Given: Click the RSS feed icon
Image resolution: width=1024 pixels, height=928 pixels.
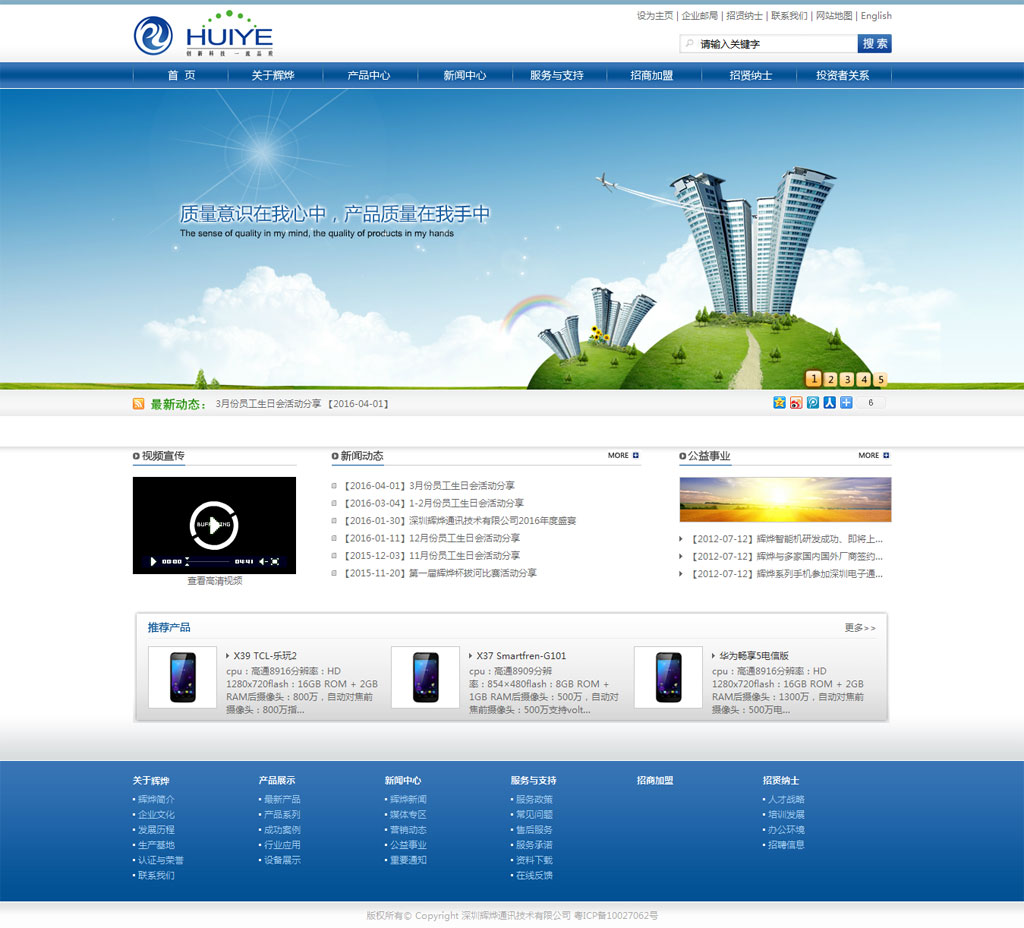Looking at the screenshot, I should pos(139,404).
